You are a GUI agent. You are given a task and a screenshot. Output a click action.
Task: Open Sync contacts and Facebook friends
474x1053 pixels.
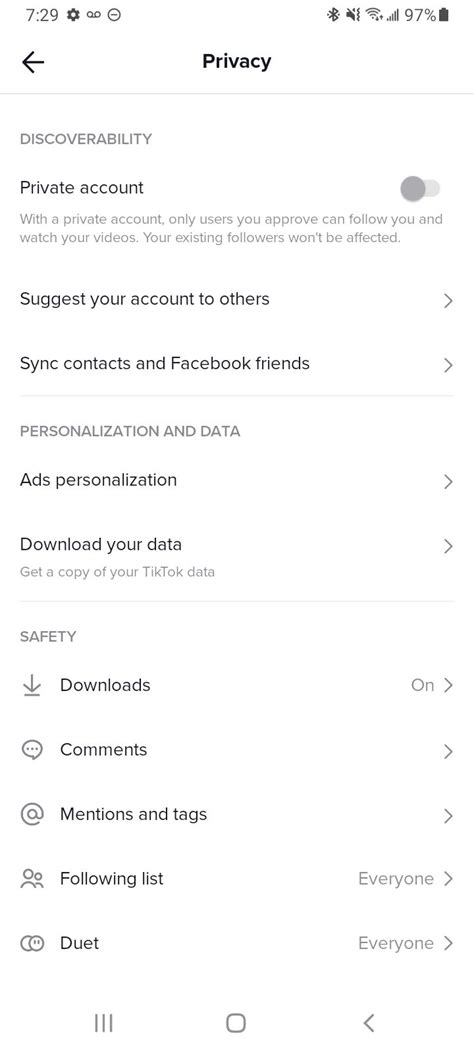point(237,363)
